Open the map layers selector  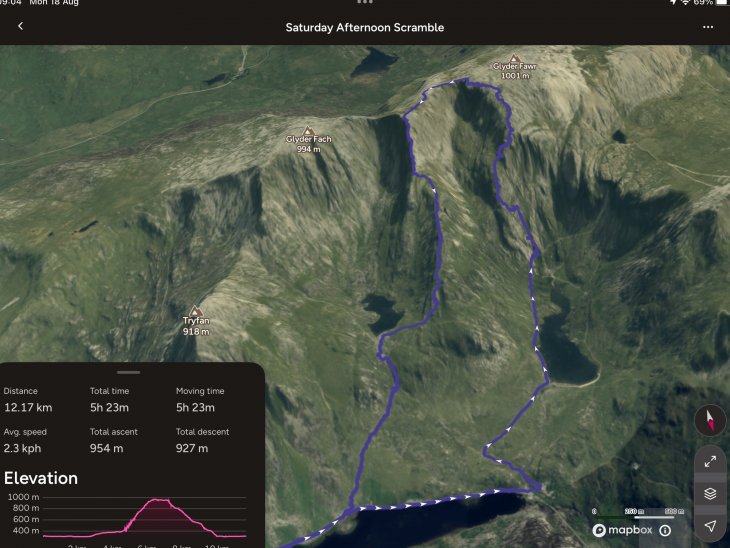pos(710,494)
